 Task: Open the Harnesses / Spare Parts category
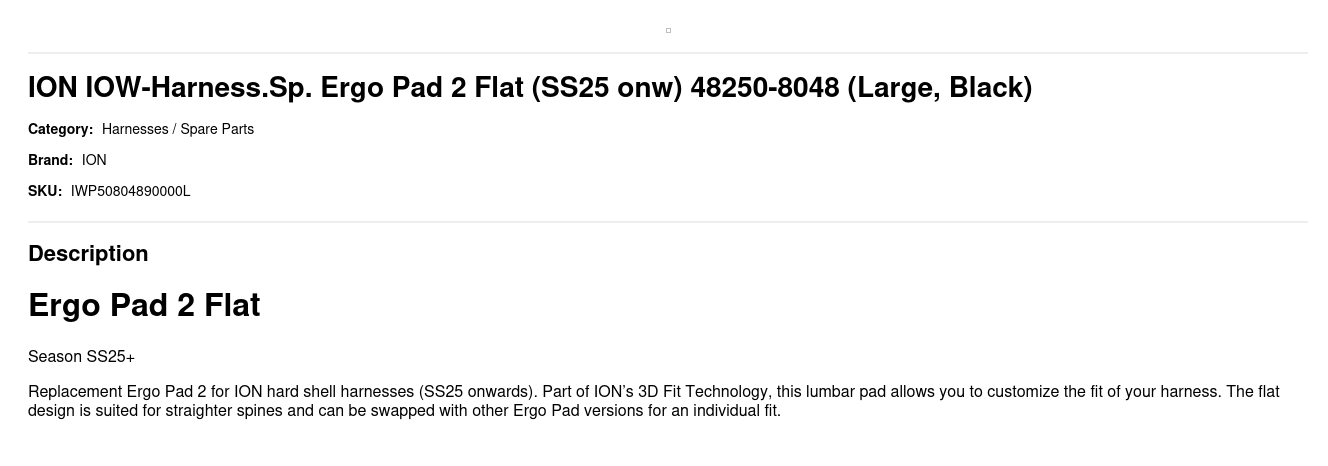[x=178, y=129]
